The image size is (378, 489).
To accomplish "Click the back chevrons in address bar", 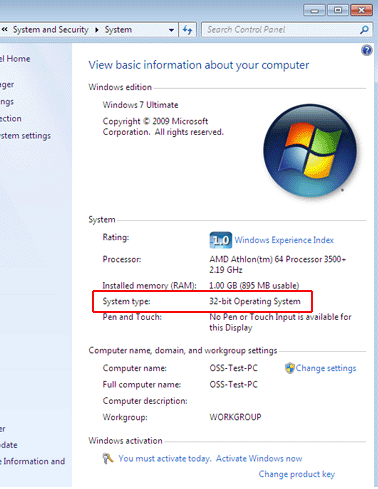I will tap(4, 30).
